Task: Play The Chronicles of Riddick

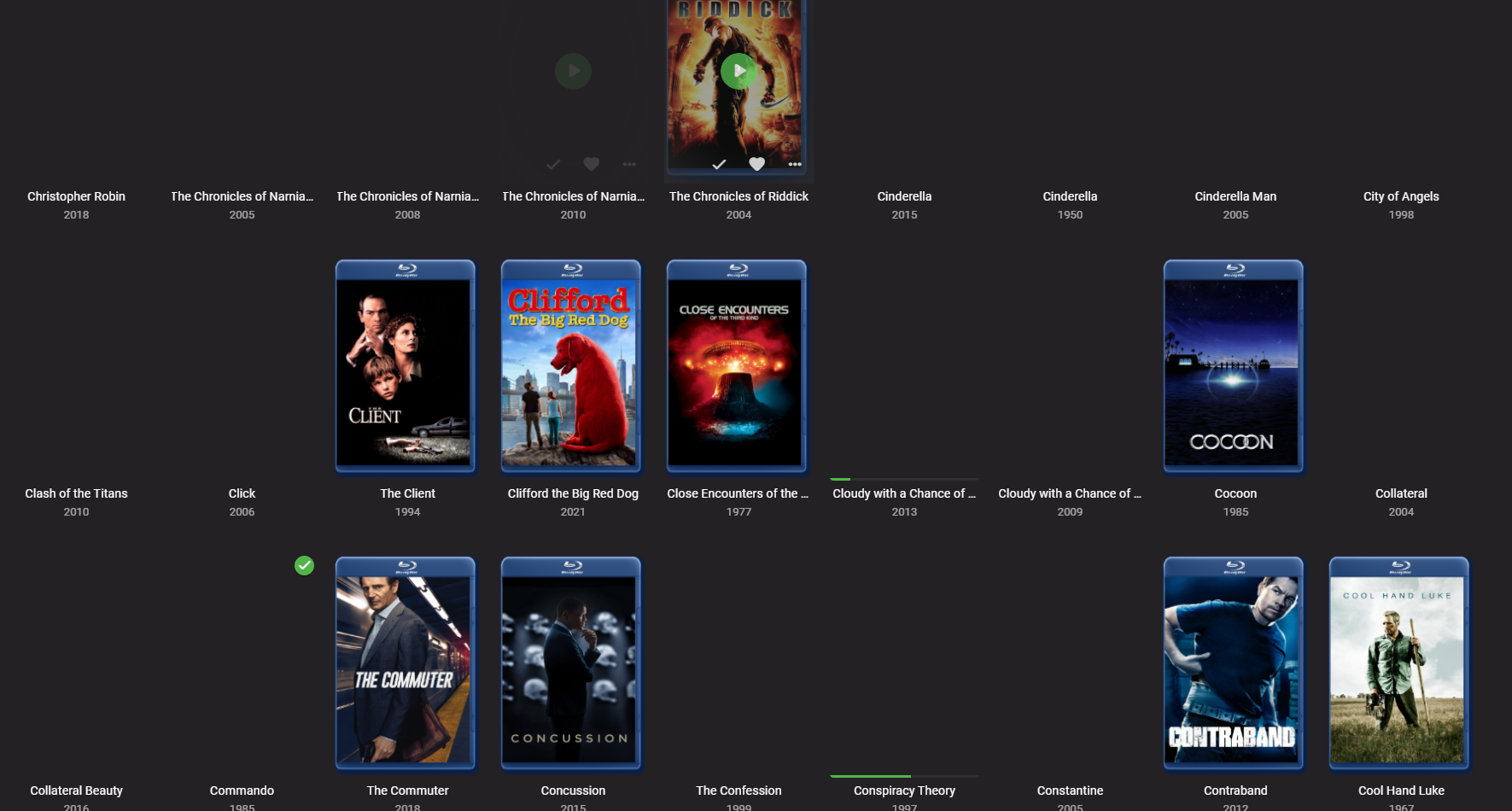Action: [x=738, y=71]
